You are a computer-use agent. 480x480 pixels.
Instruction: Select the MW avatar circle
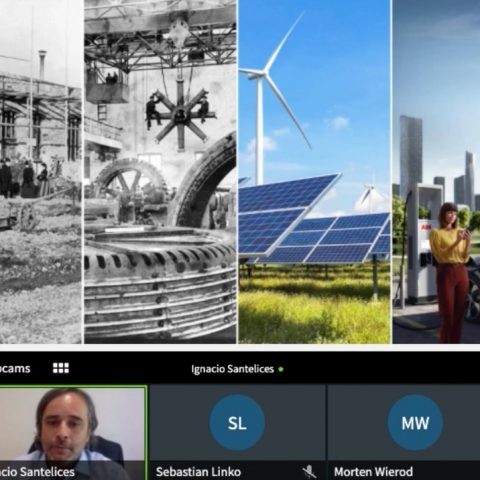(x=415, y=423)
